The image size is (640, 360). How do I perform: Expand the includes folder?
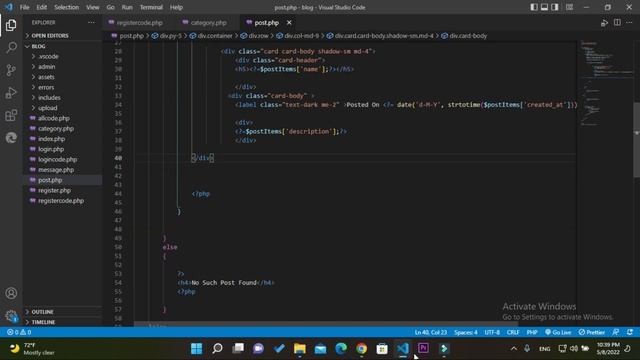62,98
